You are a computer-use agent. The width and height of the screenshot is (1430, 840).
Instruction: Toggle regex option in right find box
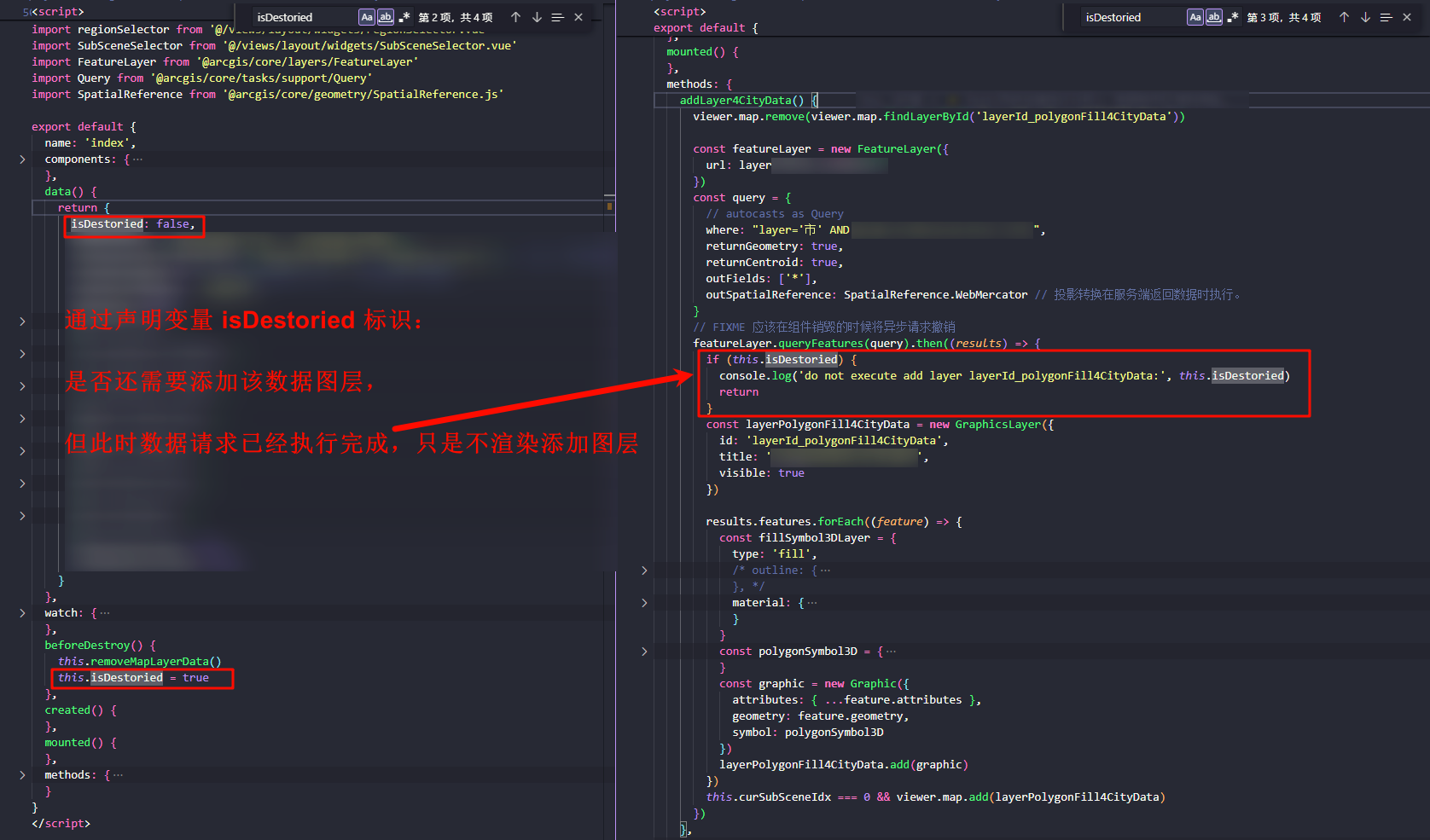1233,17
